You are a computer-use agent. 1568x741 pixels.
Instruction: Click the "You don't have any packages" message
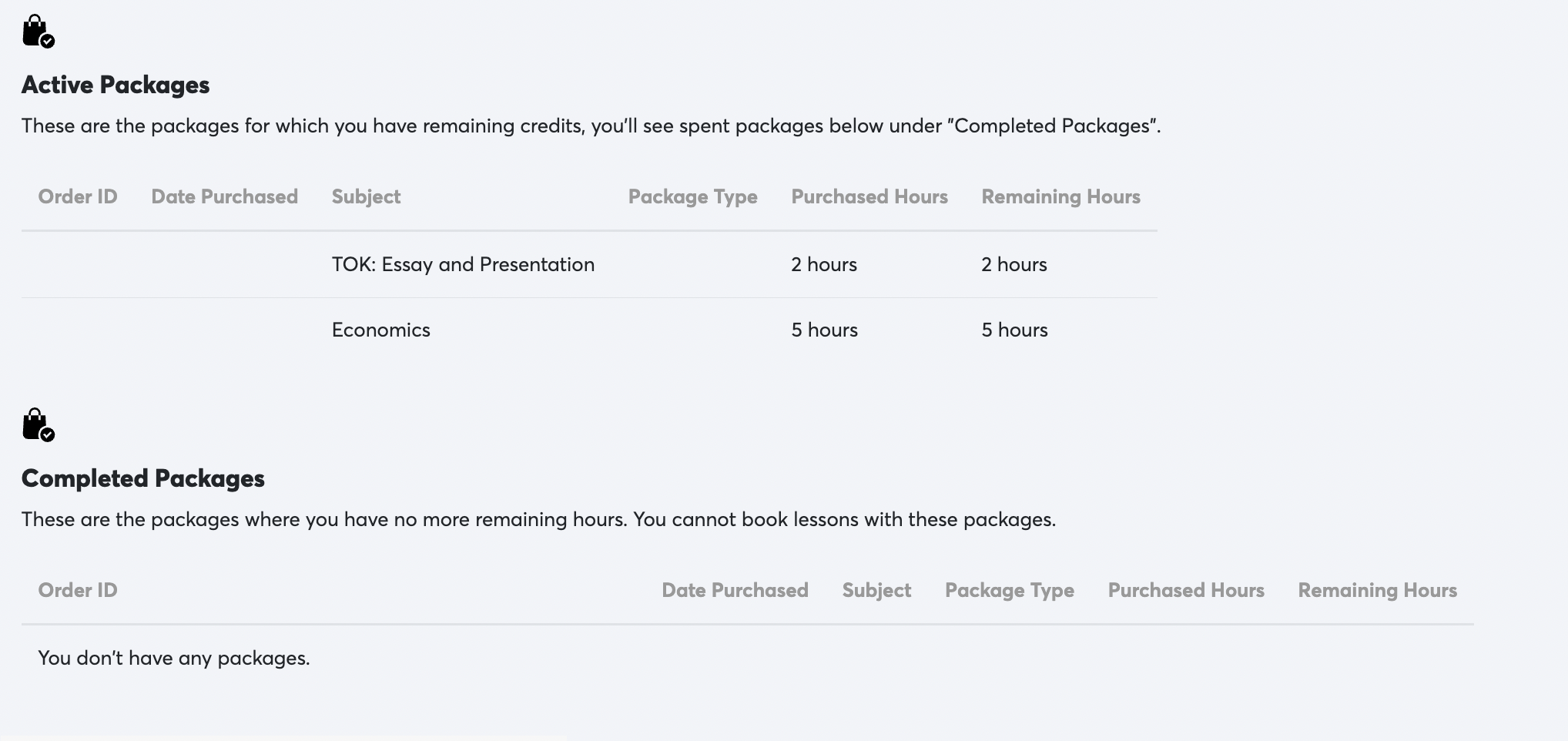tap(174, 658)
